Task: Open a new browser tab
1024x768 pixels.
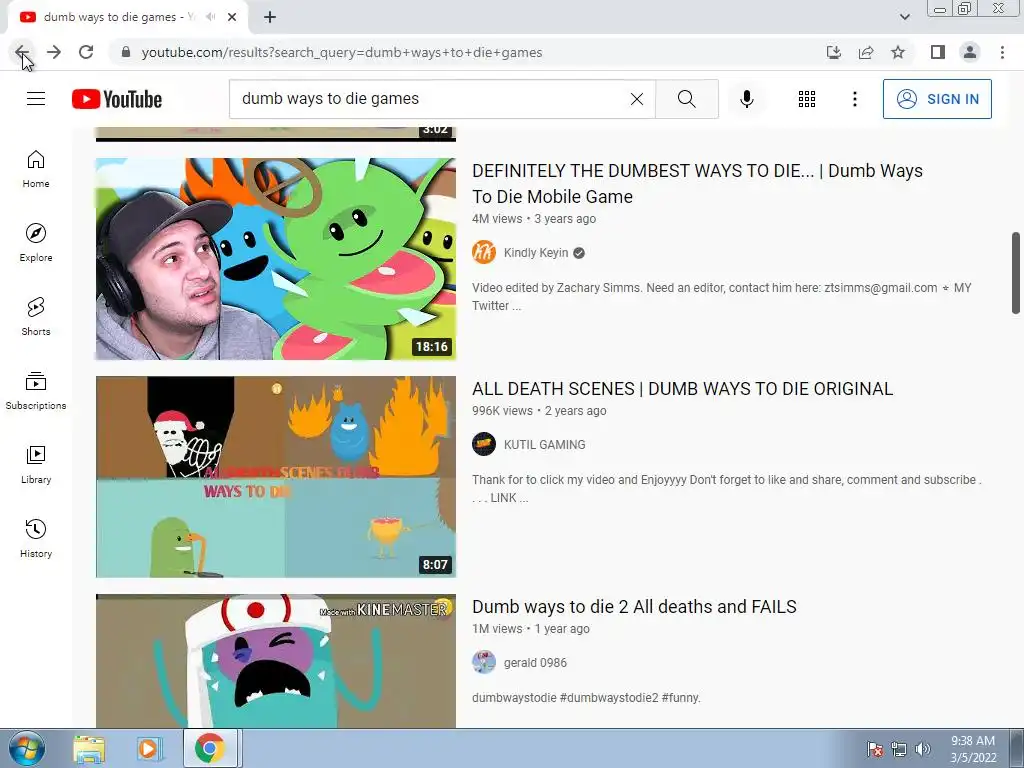Action: [270, 18]
